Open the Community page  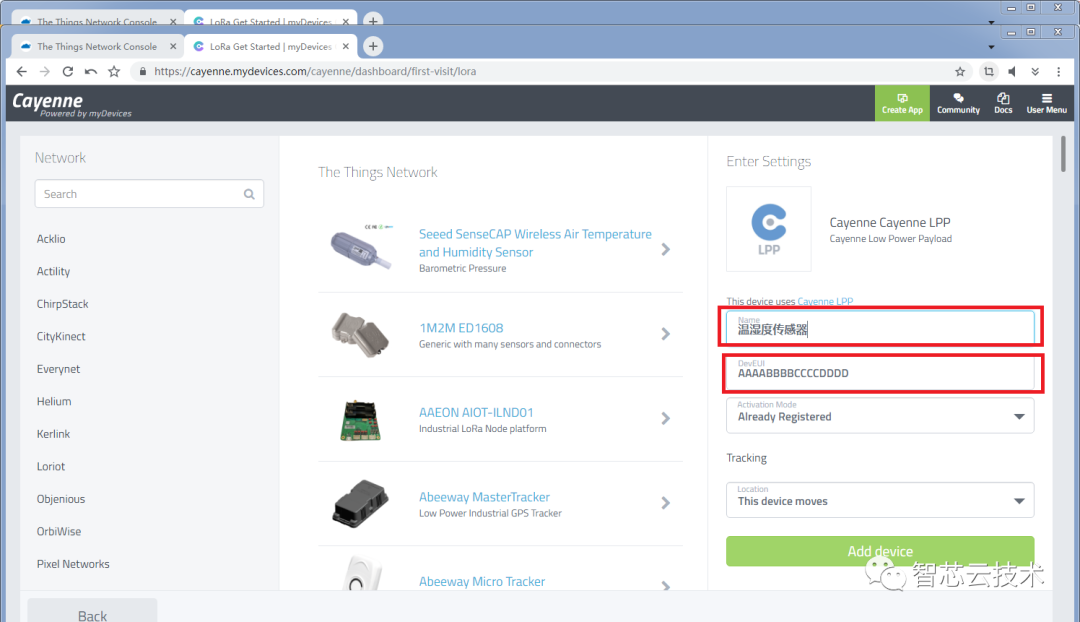point(958,103)
